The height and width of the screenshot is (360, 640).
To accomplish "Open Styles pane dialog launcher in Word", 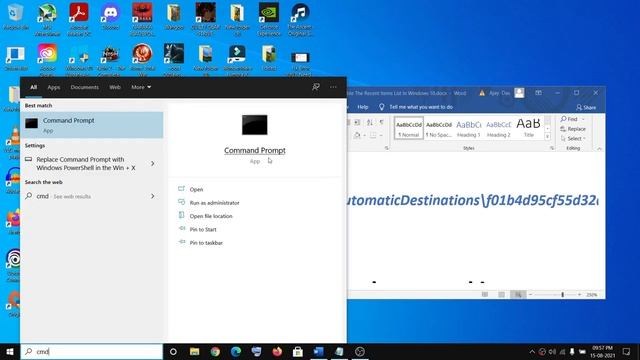I will tap(552, 149).
